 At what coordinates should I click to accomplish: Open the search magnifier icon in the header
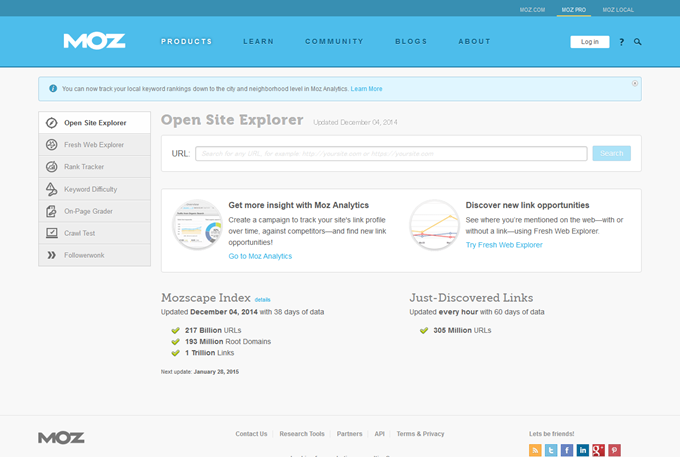pyautogui.click(x=638, y=42)
